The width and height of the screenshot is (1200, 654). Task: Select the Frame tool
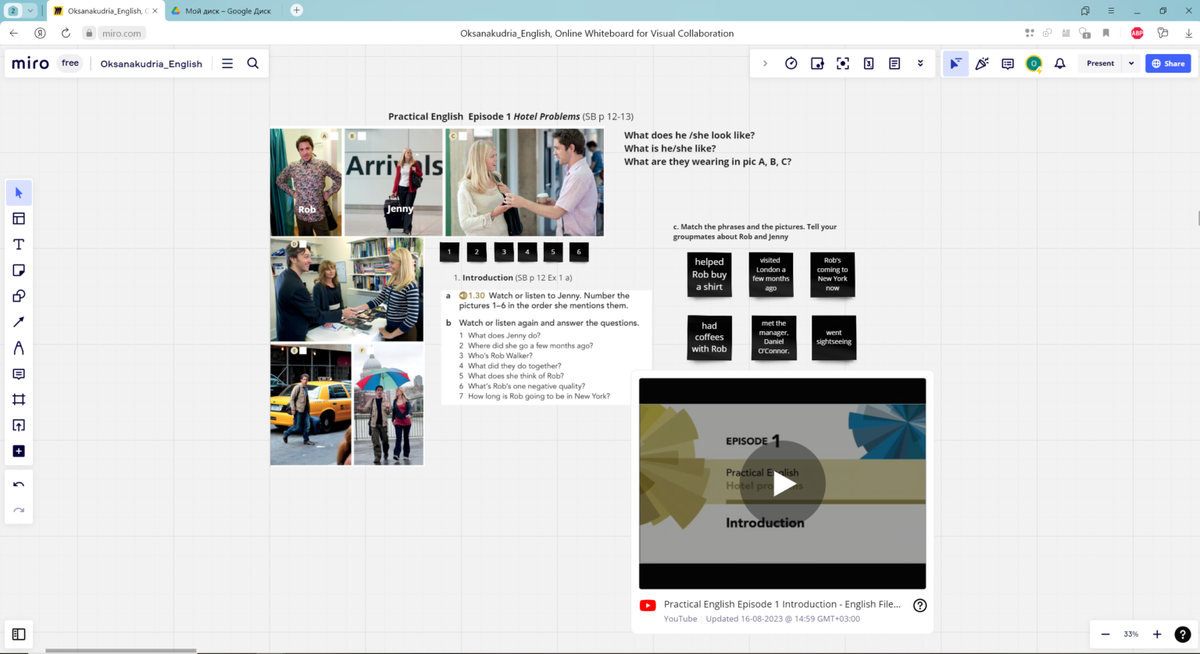pos(19,399)
